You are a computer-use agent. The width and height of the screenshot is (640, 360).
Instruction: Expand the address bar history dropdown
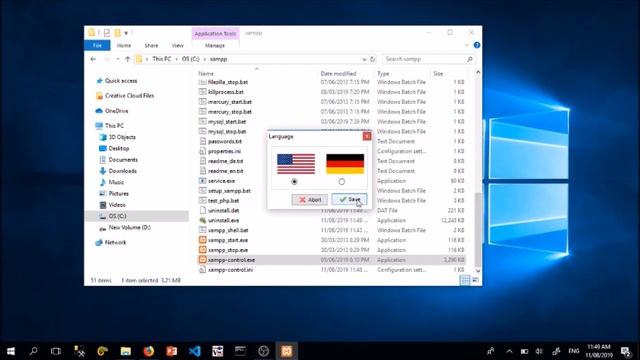(364, 59)
